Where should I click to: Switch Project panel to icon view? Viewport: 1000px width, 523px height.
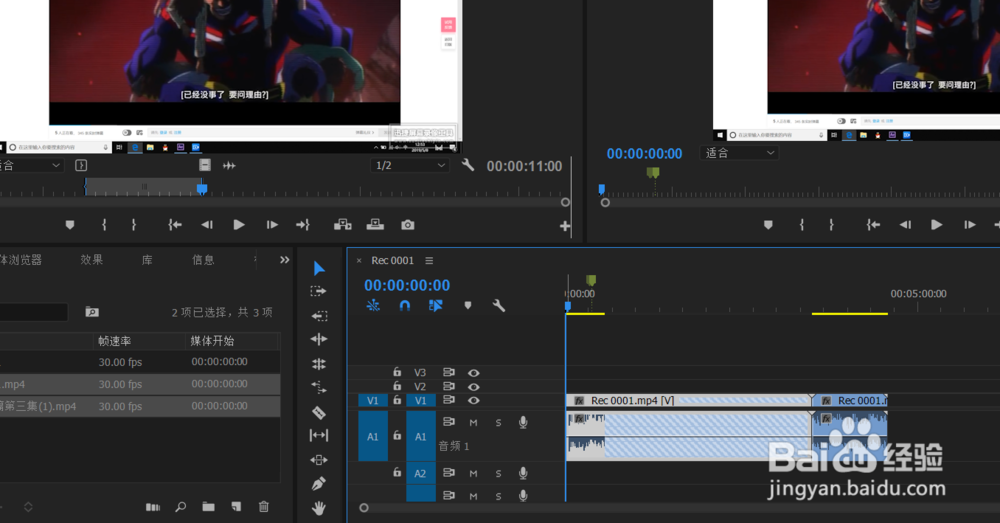[x=153, y=507]
